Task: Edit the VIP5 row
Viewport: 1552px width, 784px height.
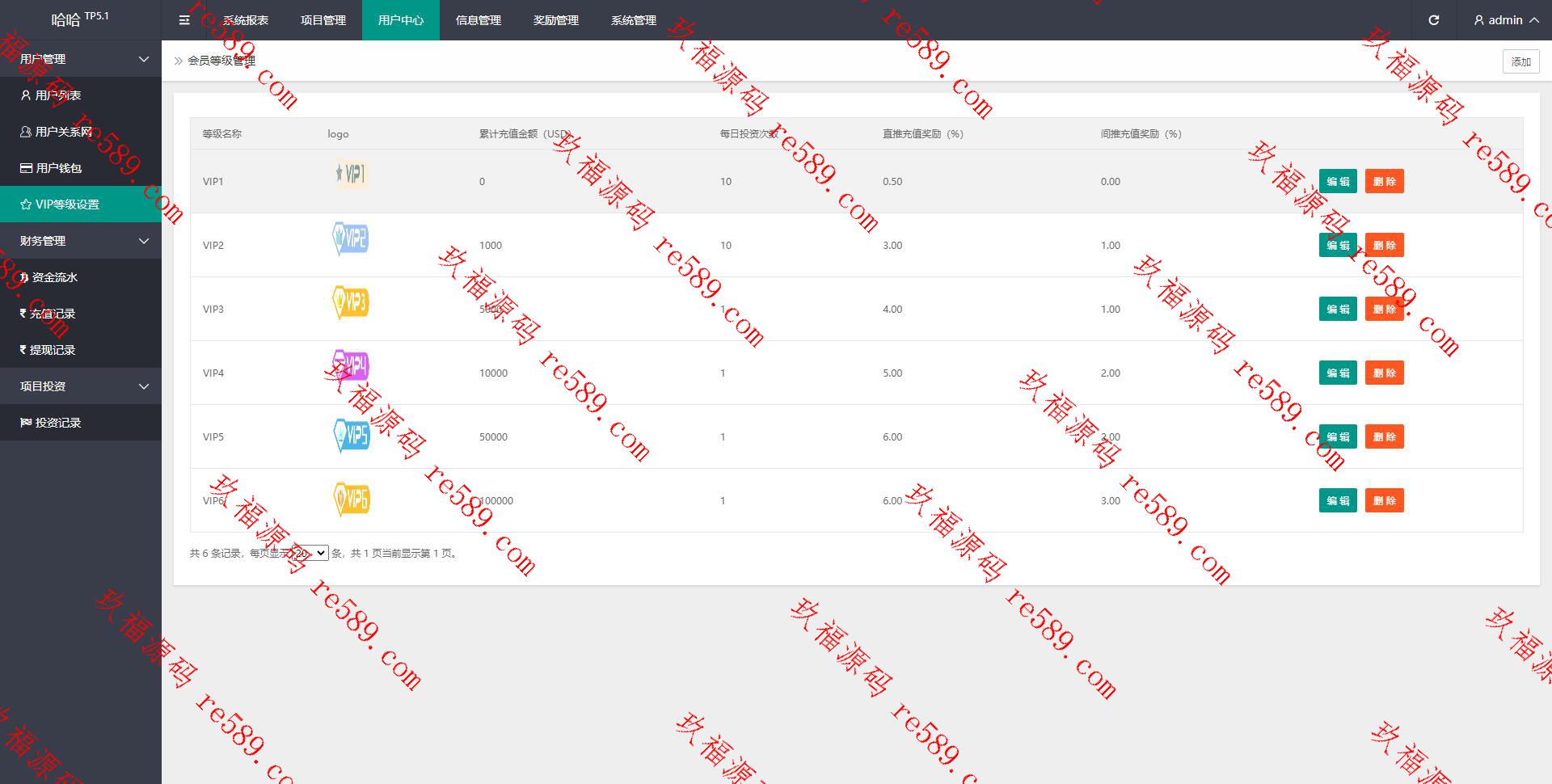Action: tap(1338, 436)
